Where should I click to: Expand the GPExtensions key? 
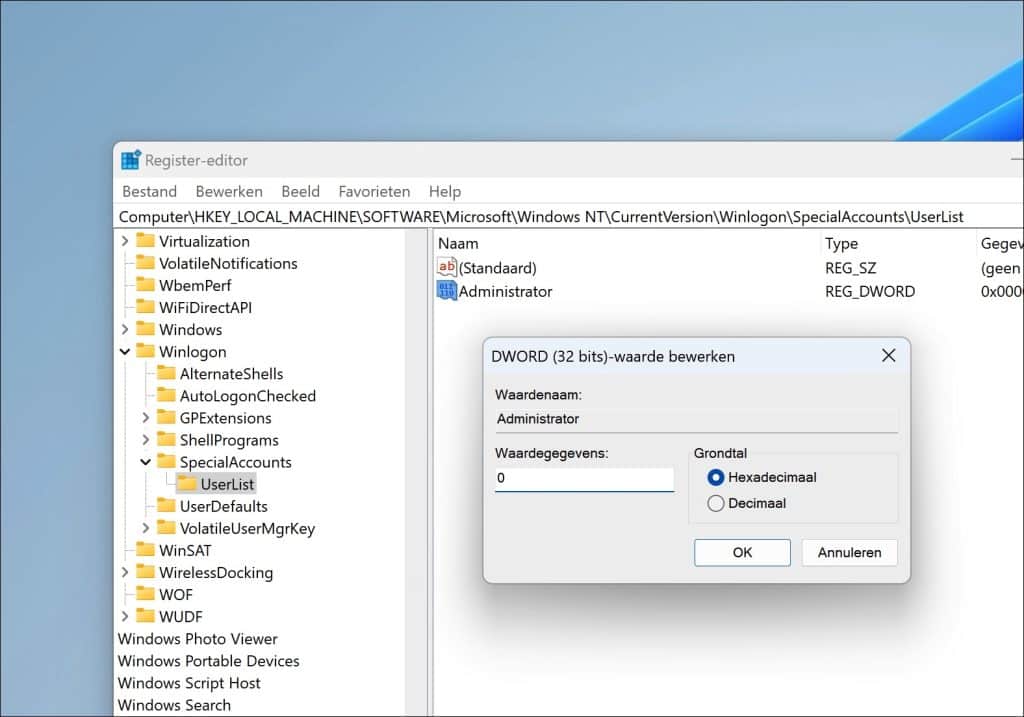point(146,418)
